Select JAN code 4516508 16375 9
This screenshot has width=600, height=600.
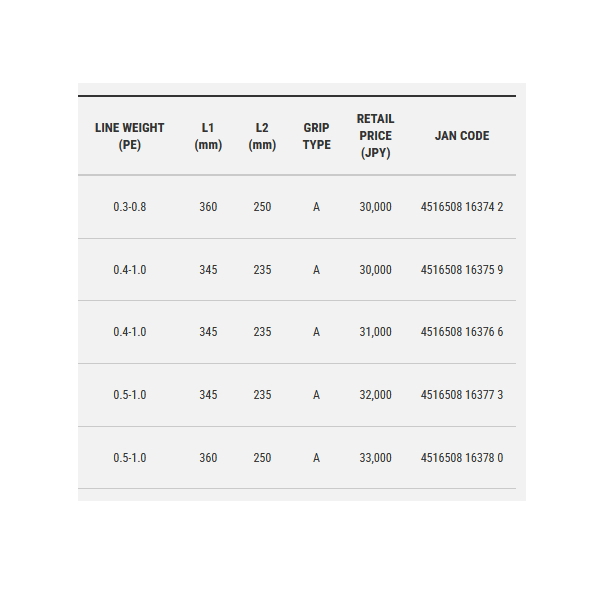(462, 270)
